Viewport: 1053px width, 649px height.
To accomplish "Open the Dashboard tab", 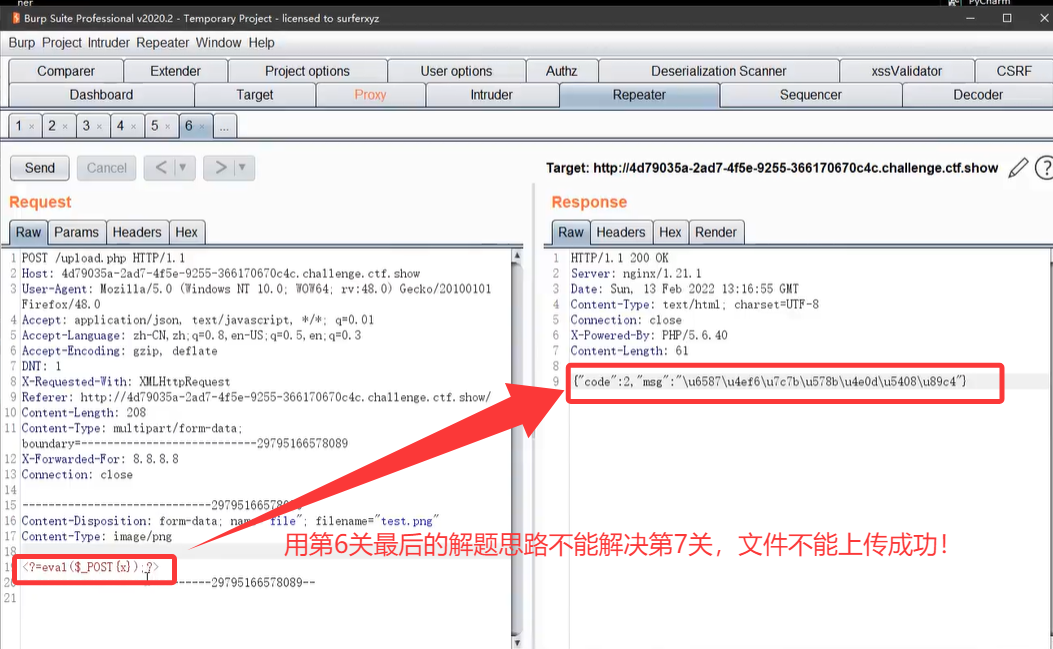I will [101, 95].
